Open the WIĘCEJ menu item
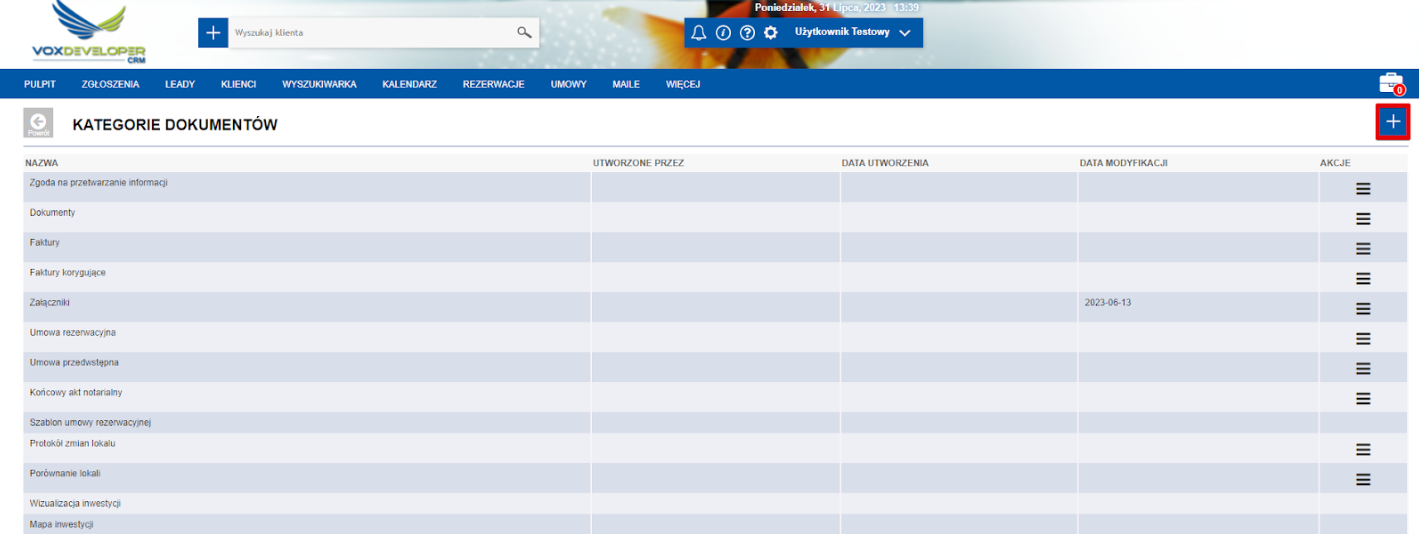The image size is (1419, 534). 683,84
